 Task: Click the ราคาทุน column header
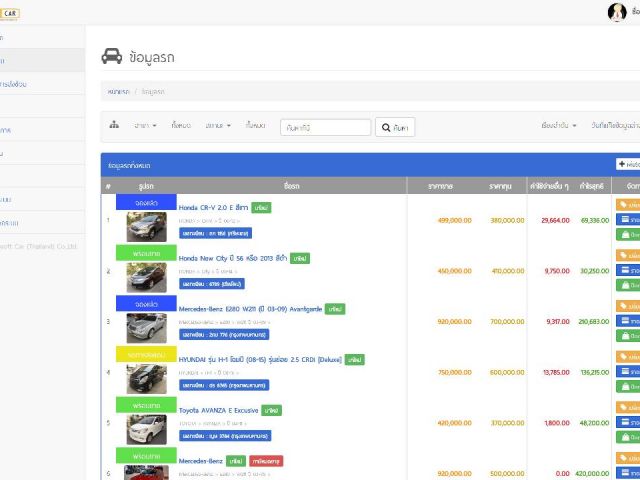point(501,186)
